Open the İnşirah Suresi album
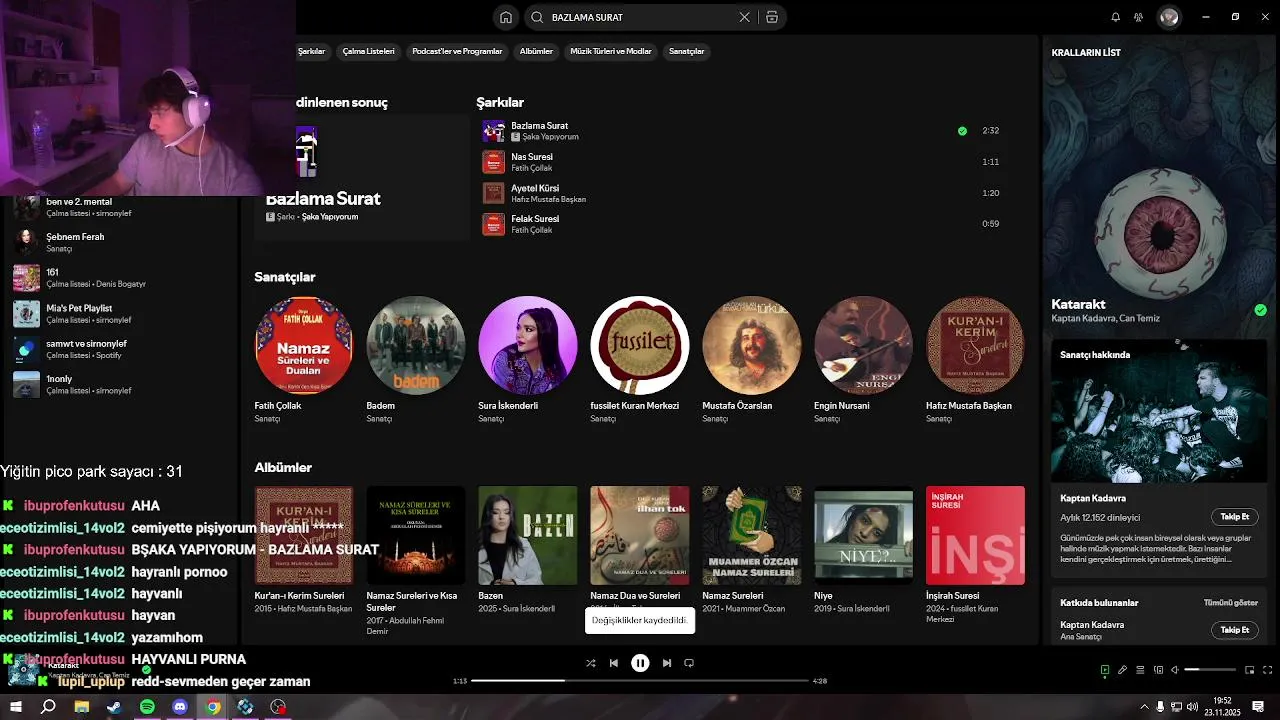Screen dimensions: 1280x720 pyautogui.click(x=975, y=535)
